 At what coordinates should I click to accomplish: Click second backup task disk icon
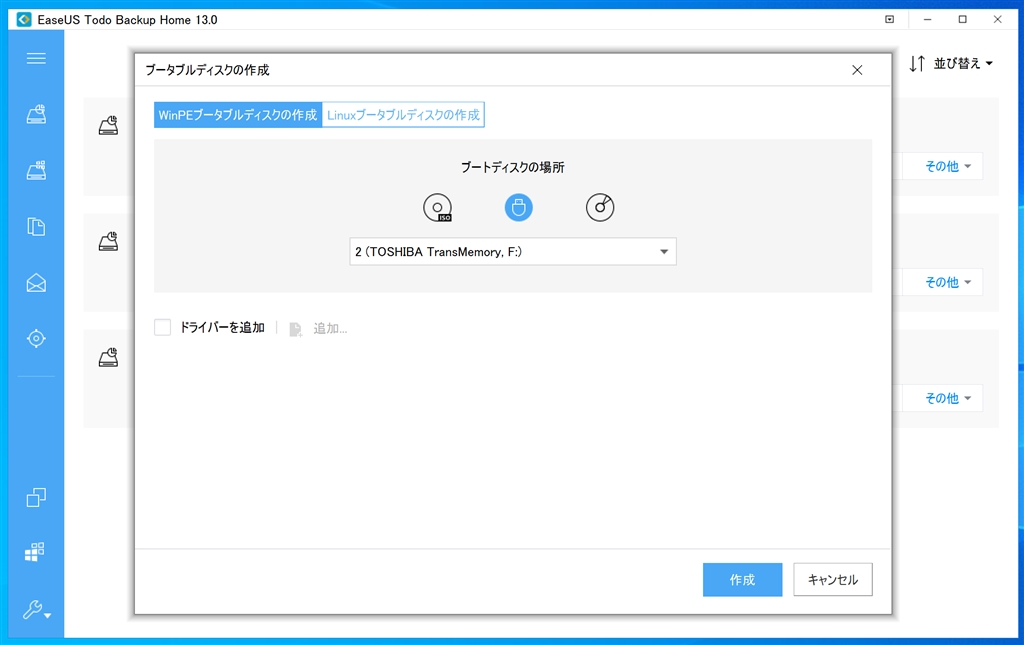(x=108, y=242)
